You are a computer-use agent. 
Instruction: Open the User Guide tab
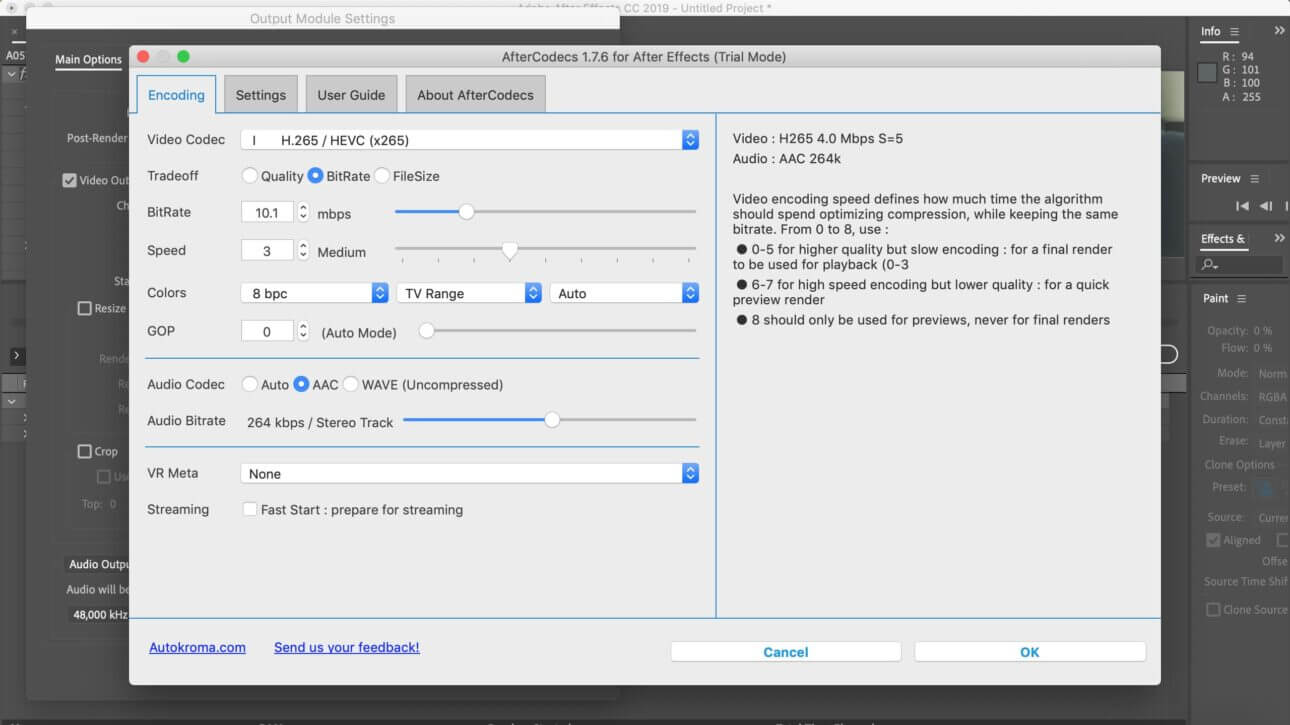pyautogui.click(x=351, y=95)
